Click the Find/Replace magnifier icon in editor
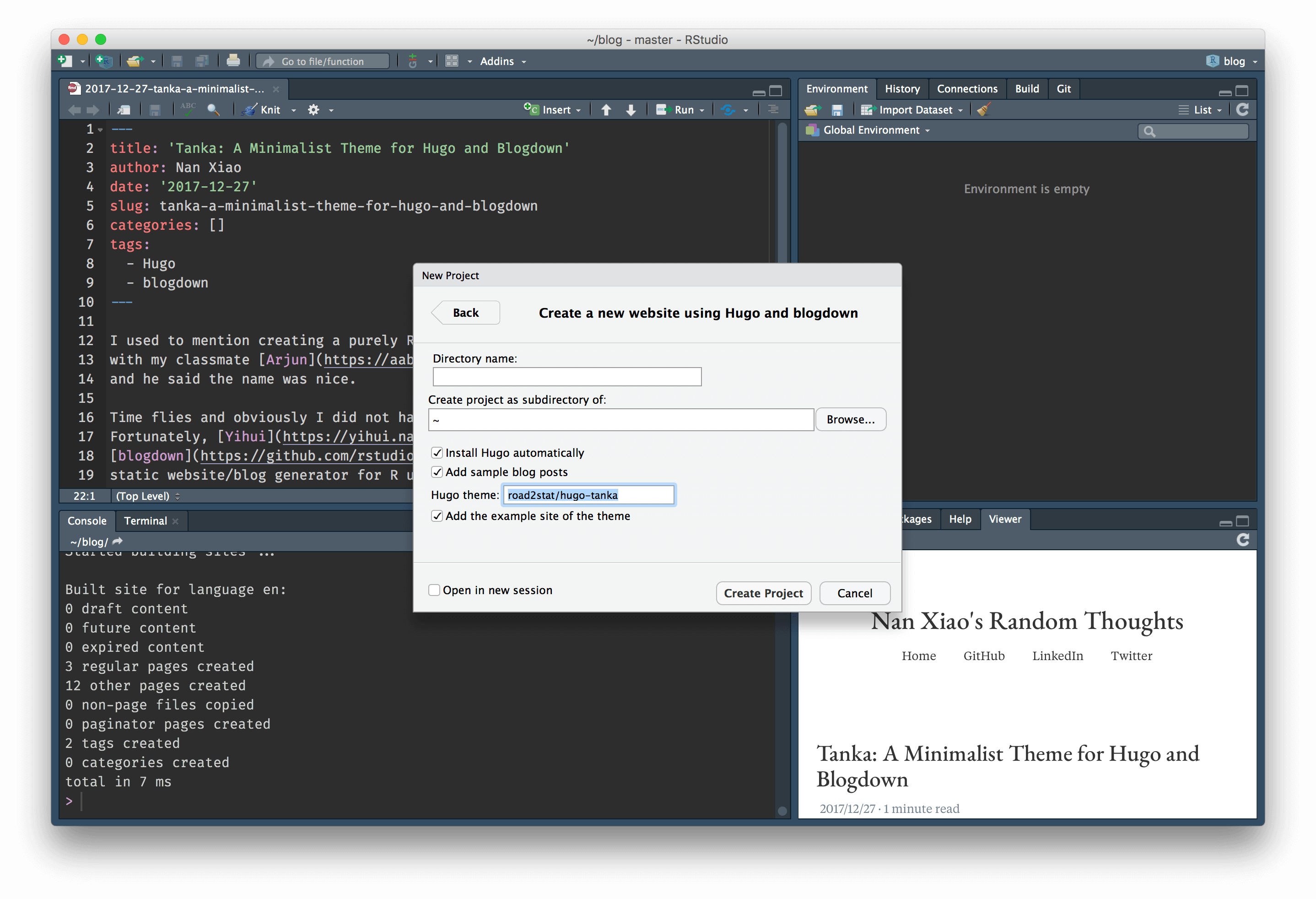The image size is (1316, 899). pyautogui.click(x=214, y=110)
